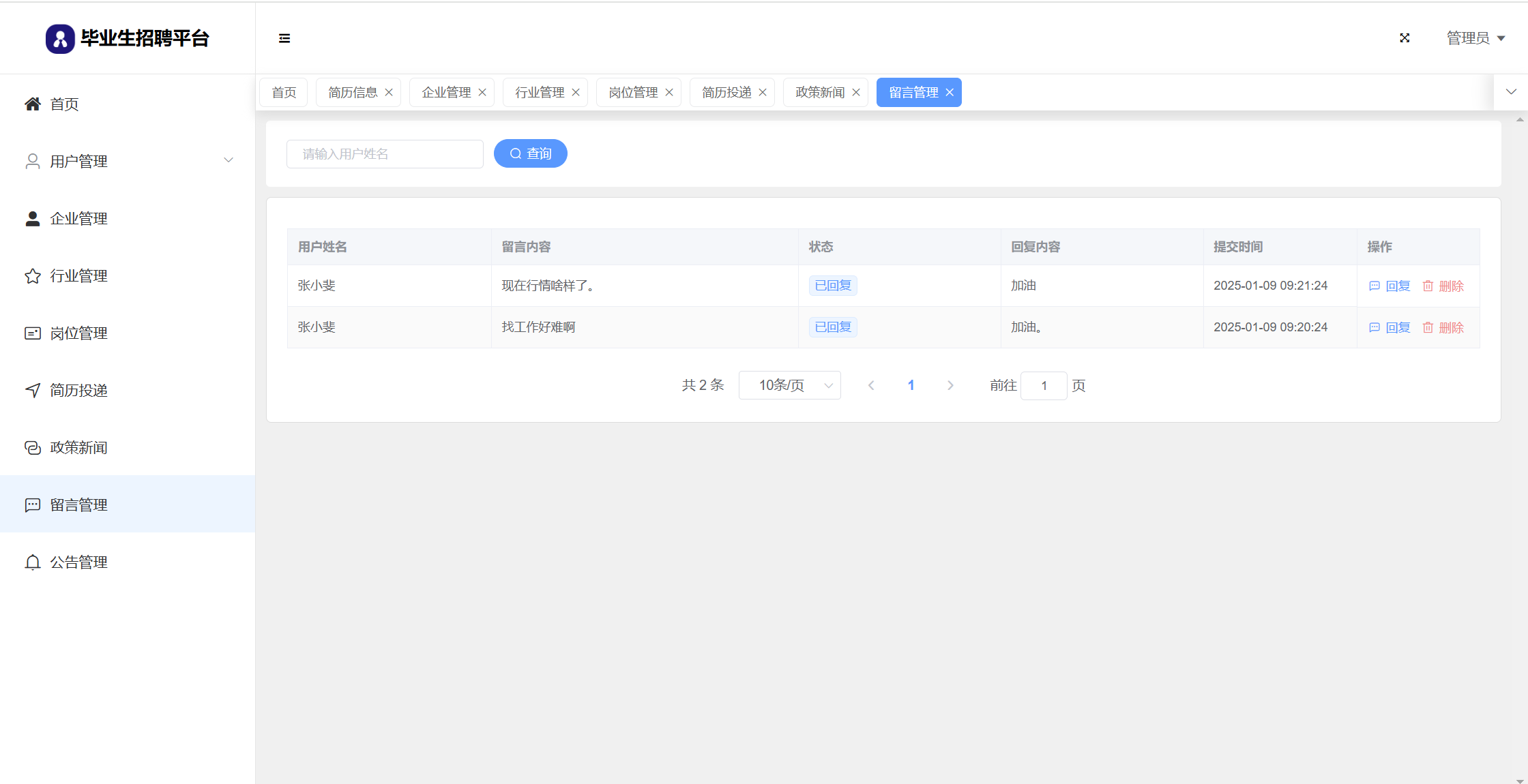Click the hamburger menu collapse icon
The width and height of the screenshot is (1528, 784).
tap(284, 38)
